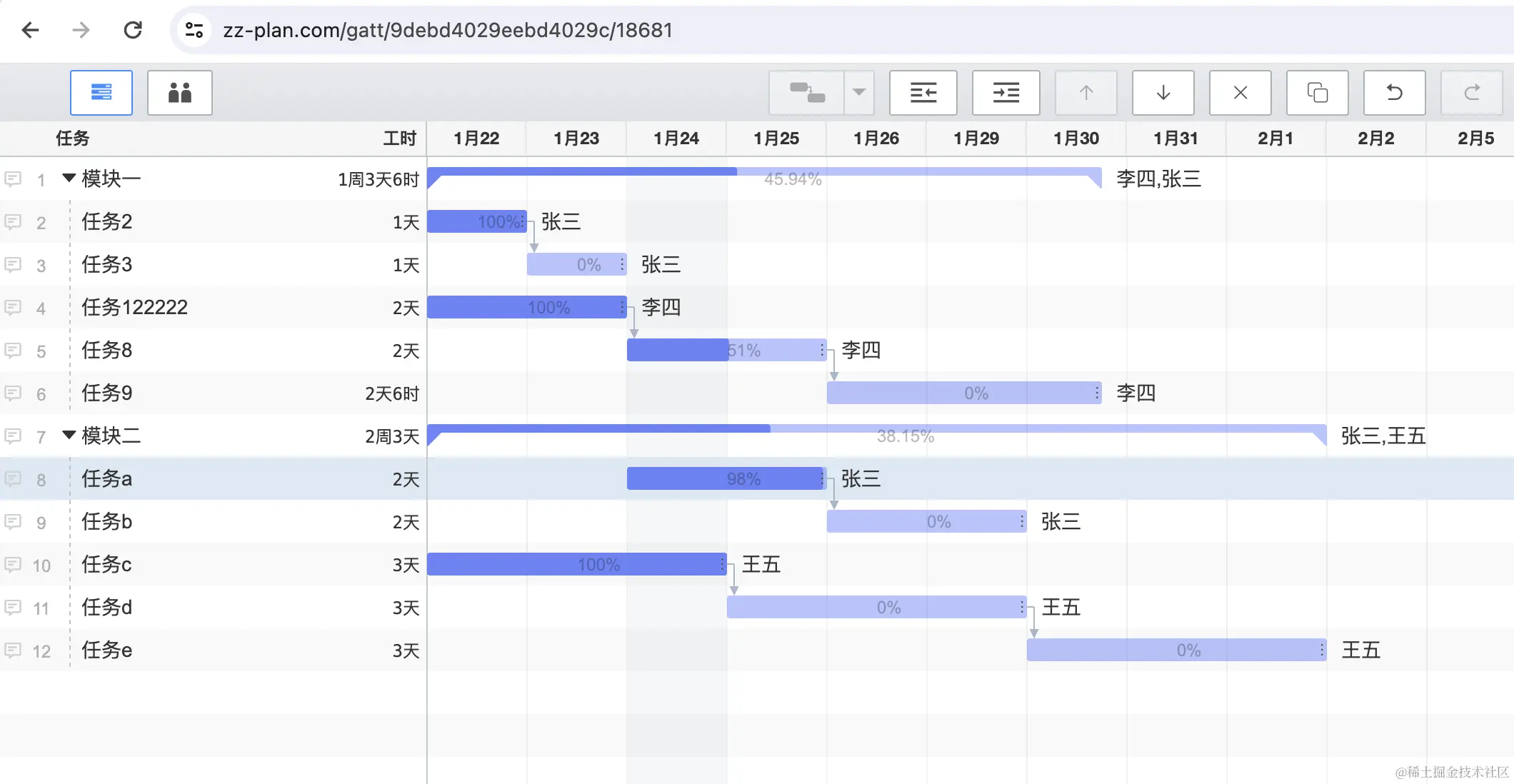1514x784 pixels.
Task: Open the comment icon on row 1
Action: coord(13,179)
